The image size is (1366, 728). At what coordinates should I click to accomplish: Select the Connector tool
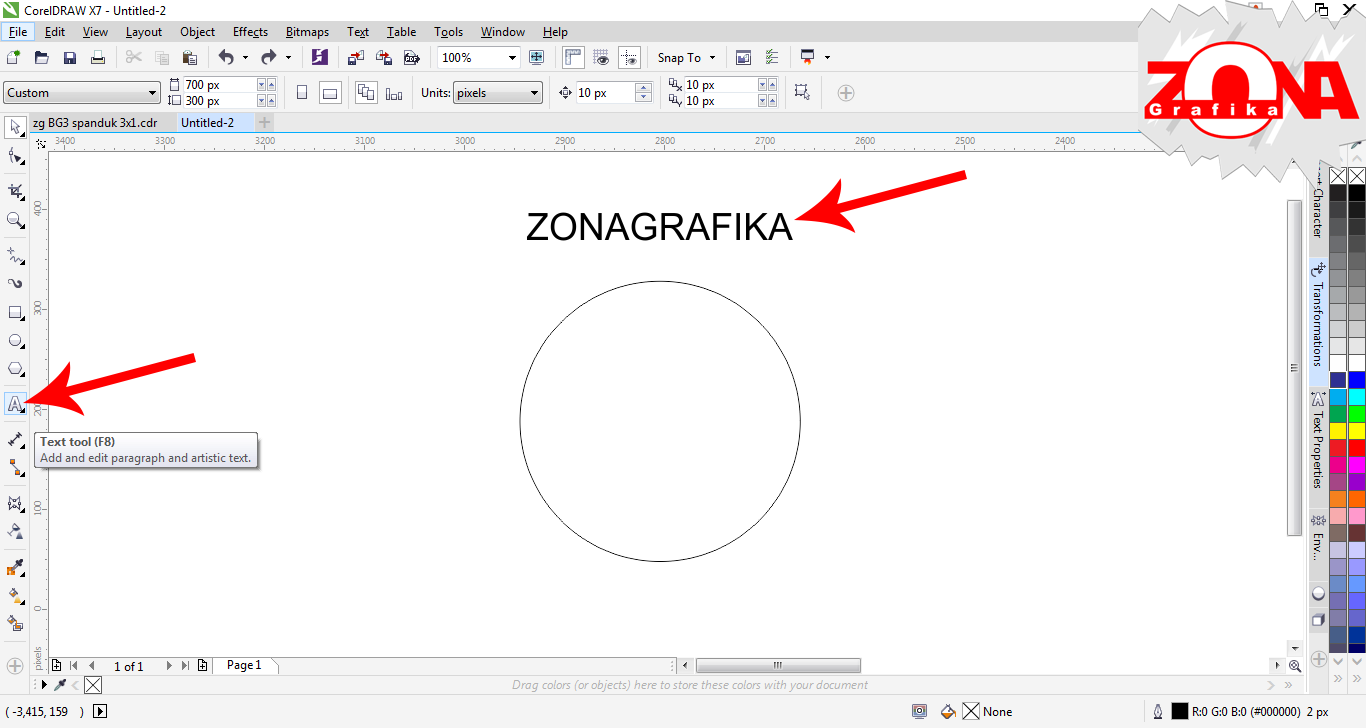coord(15,467)
